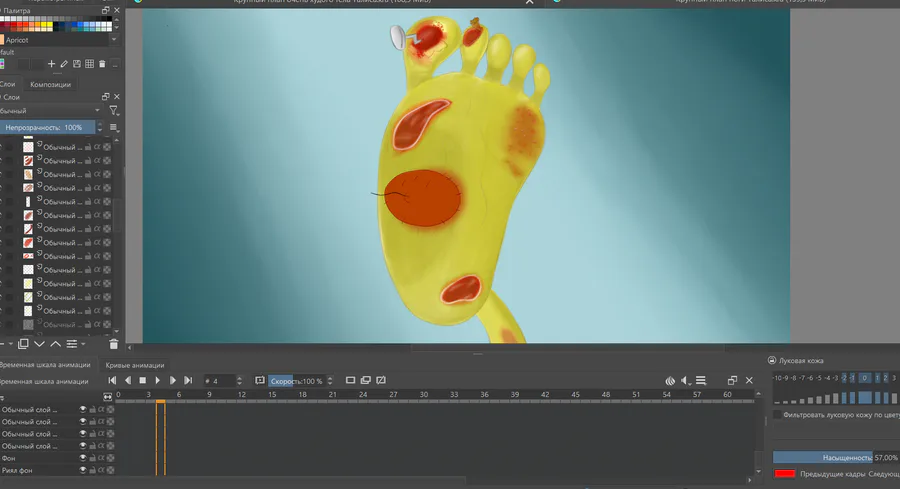Delete the selected layer with trash icon

[x=114, y=344]
